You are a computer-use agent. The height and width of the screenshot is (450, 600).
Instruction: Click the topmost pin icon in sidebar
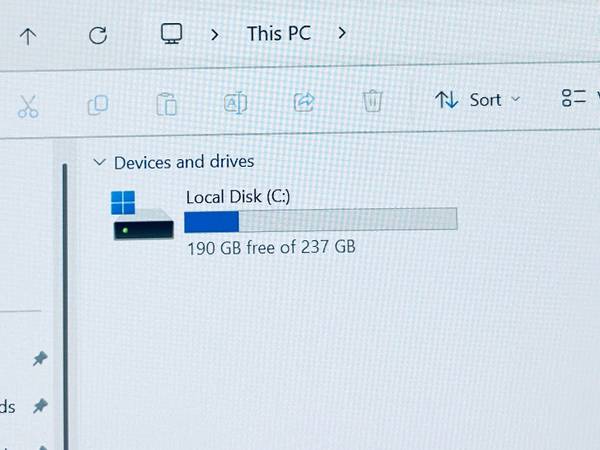coord(40,359)
